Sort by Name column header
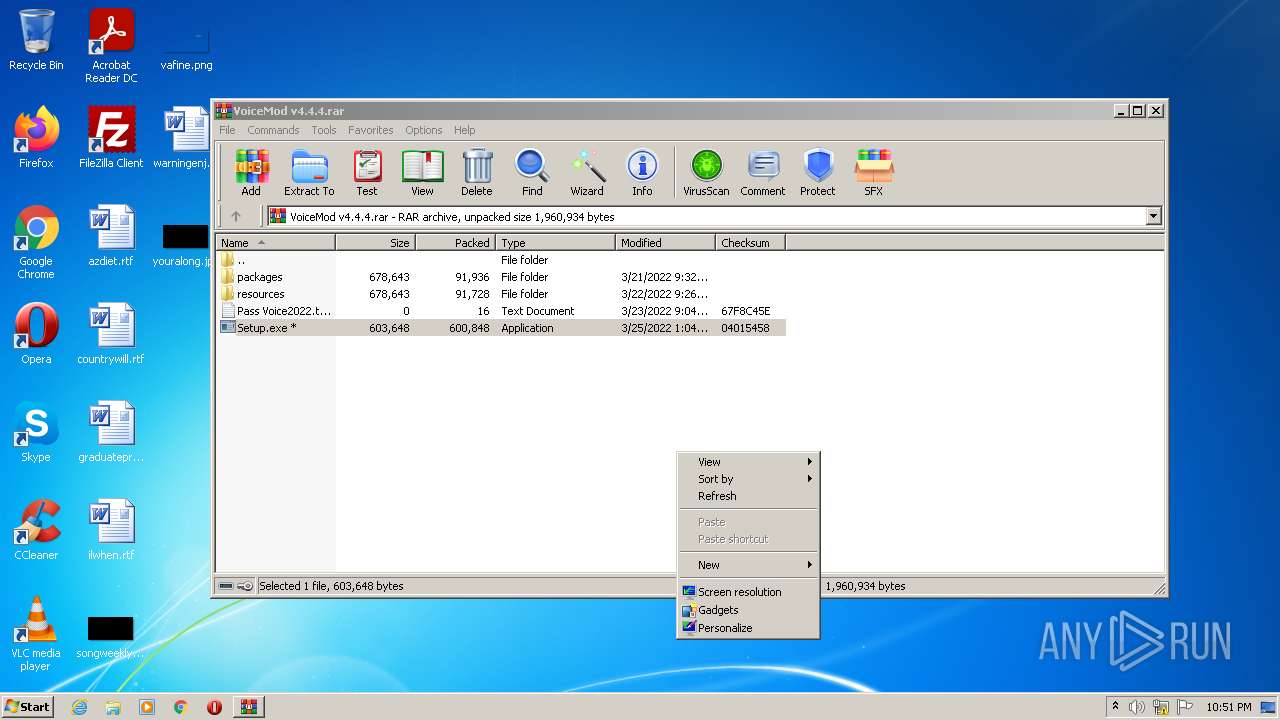The image size is (1280, 720). click(x=276, y=242)
